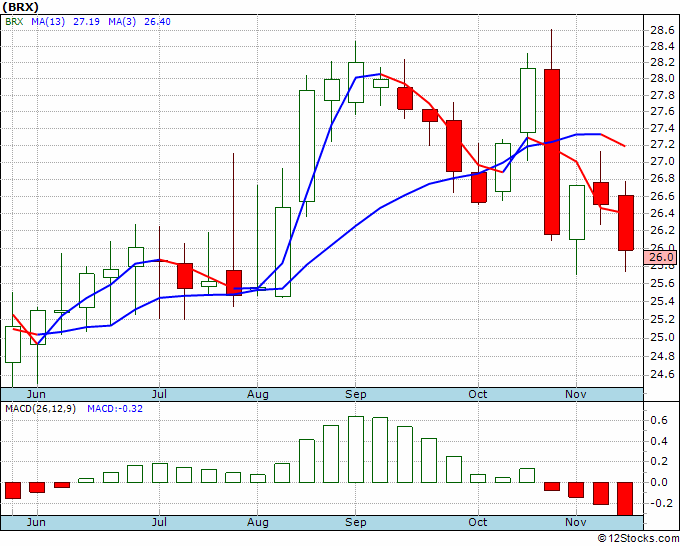680x546 pixels.
Task: Click the highlighted 26.0 last price tag
Action: [x=660, y=257]
